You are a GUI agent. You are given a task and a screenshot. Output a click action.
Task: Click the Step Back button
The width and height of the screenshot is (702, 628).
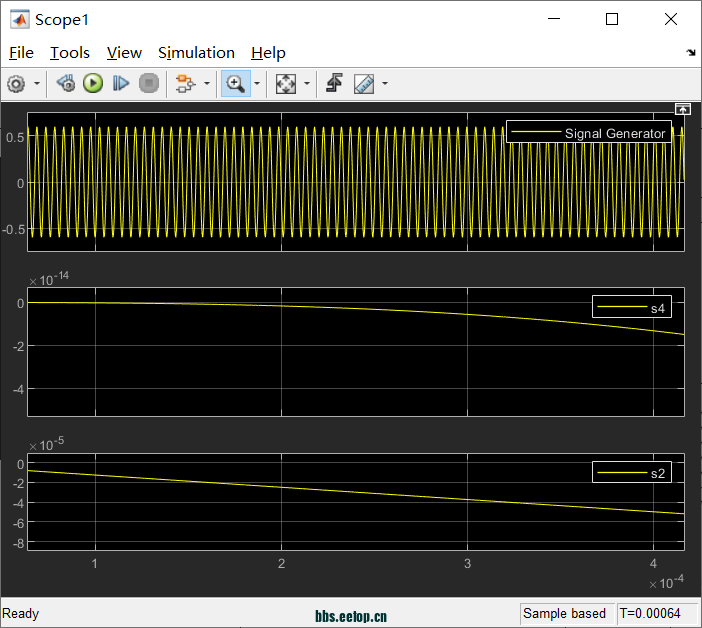coord(66,84)
